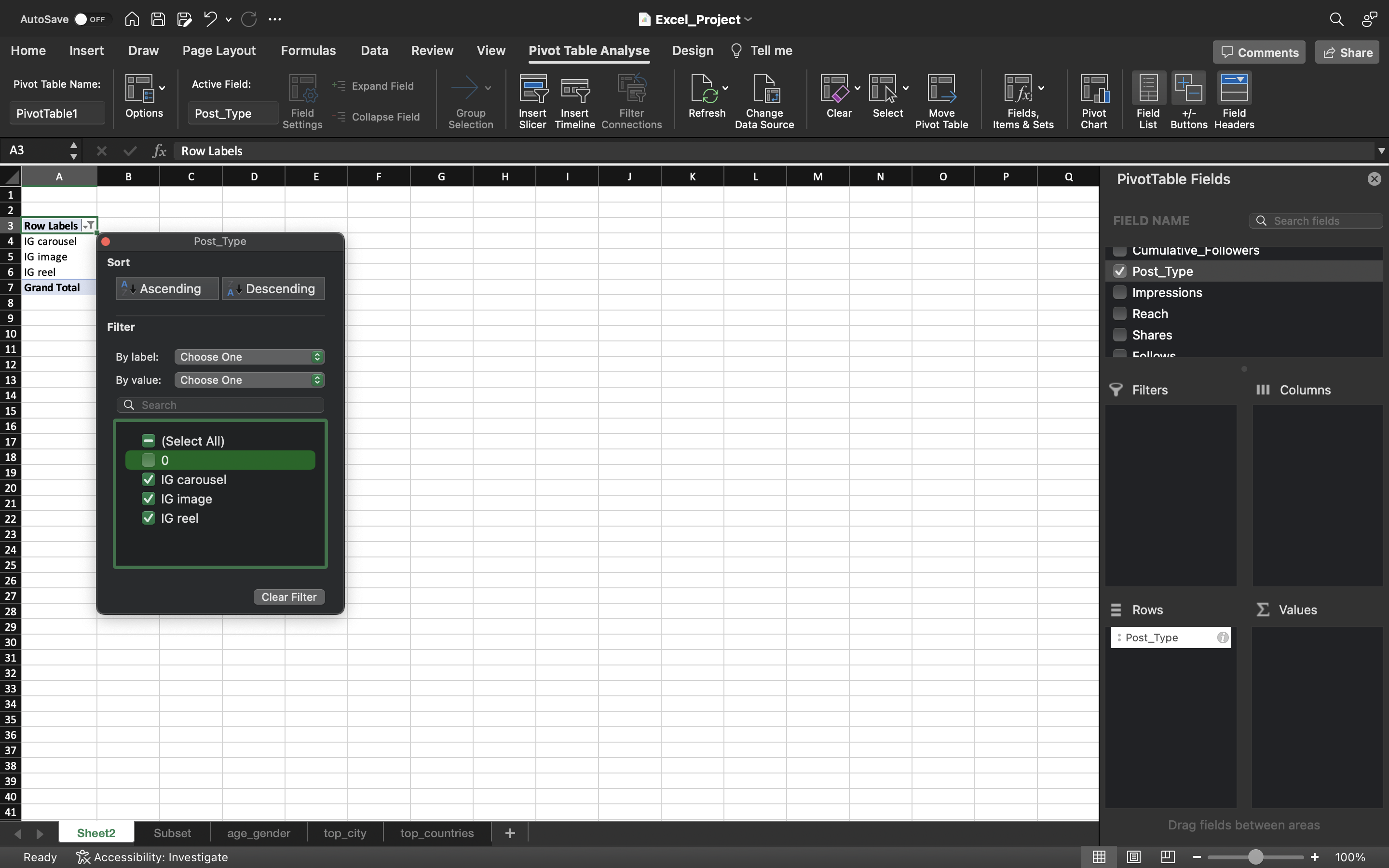Toggle the AutoSave switch
This screenshot has width=1389, height=868.
[91, 19]
